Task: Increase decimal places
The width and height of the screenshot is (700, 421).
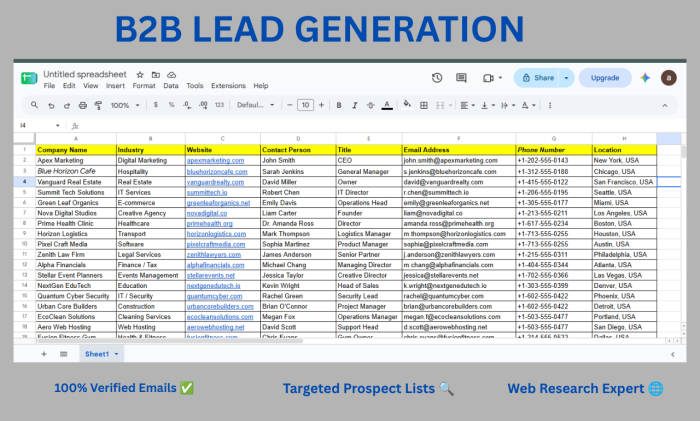Action: tap(203, 105)
